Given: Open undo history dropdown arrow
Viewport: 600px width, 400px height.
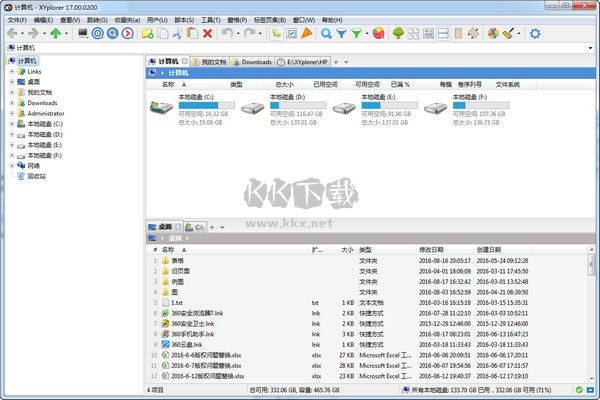Looking at the screenshot, I should (238, 34).
